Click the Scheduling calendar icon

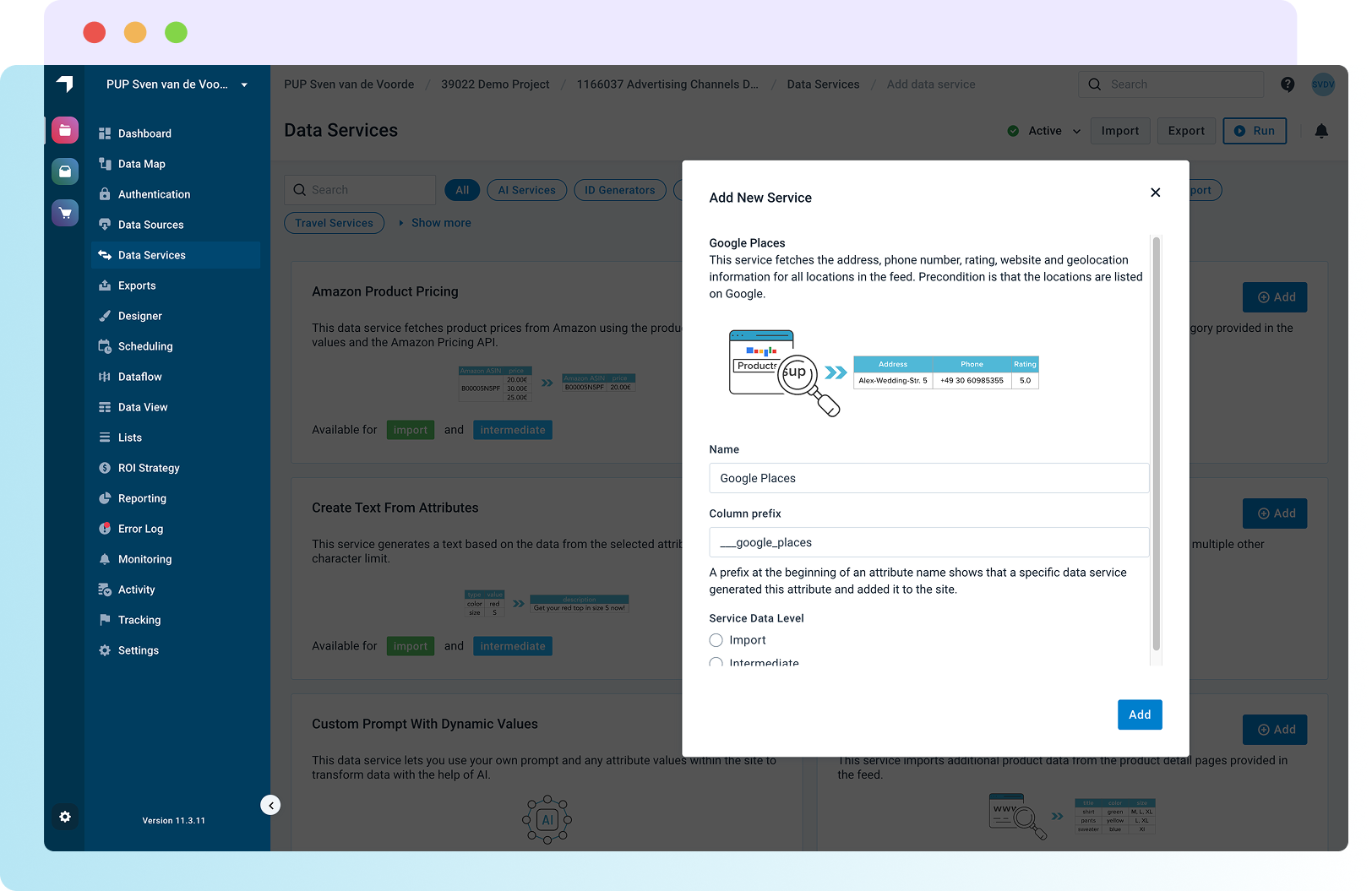105,346
